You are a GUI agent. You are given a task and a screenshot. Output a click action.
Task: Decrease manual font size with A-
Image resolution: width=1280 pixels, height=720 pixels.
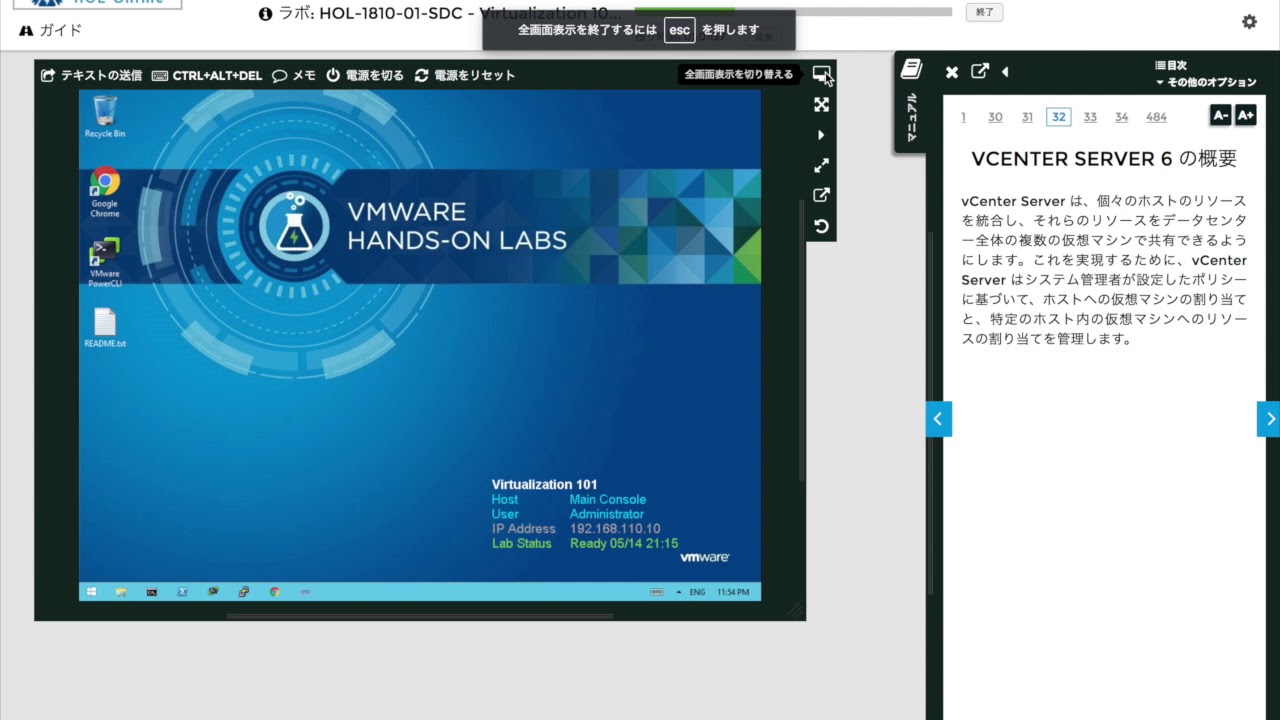click(x=1220, y=115)
